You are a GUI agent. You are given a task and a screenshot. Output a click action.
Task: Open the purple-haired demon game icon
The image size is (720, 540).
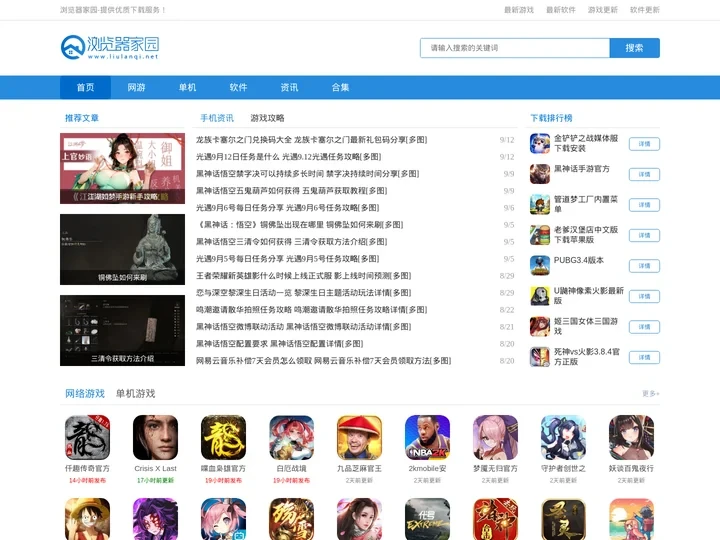tap(155, 519)
